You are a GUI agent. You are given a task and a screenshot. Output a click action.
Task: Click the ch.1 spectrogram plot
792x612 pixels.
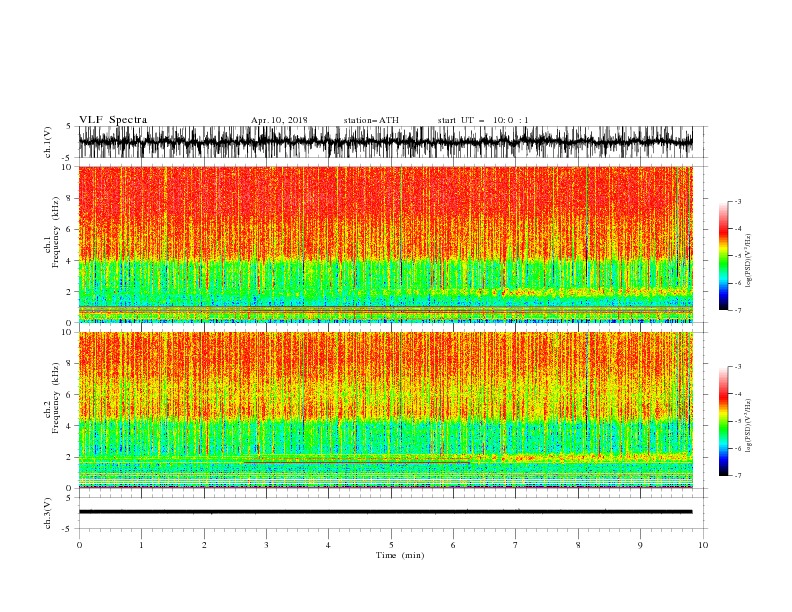click(386, 244)
